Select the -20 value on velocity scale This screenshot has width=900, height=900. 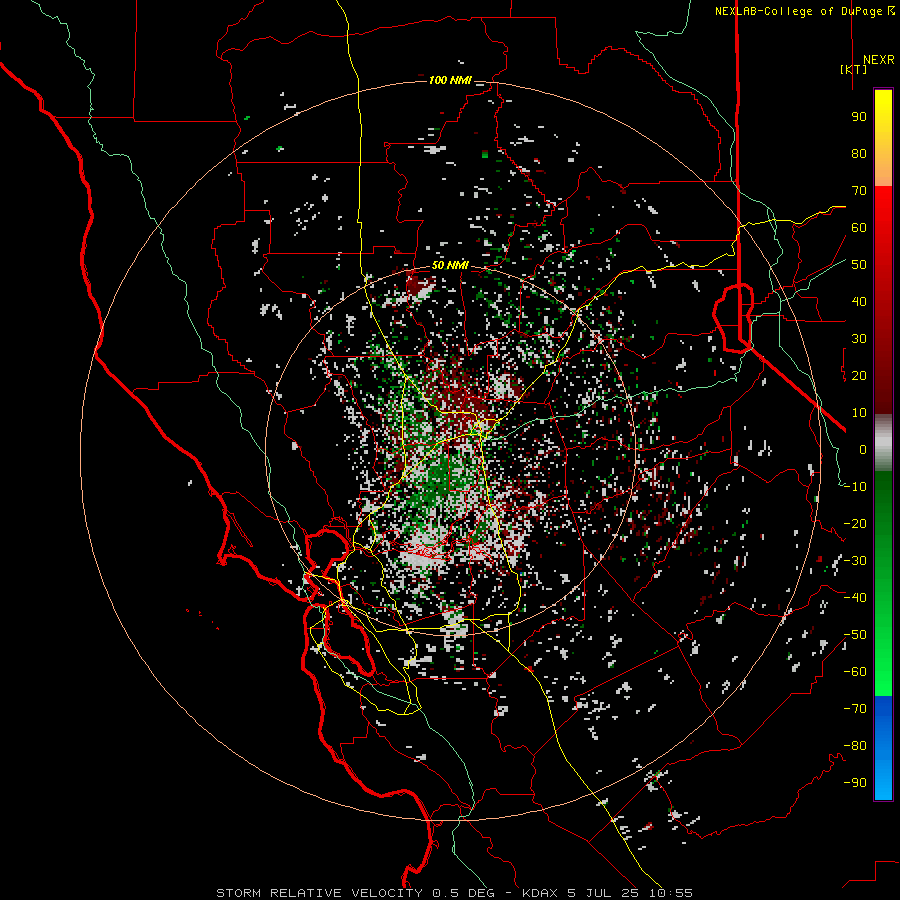click(x=855, y=523)
